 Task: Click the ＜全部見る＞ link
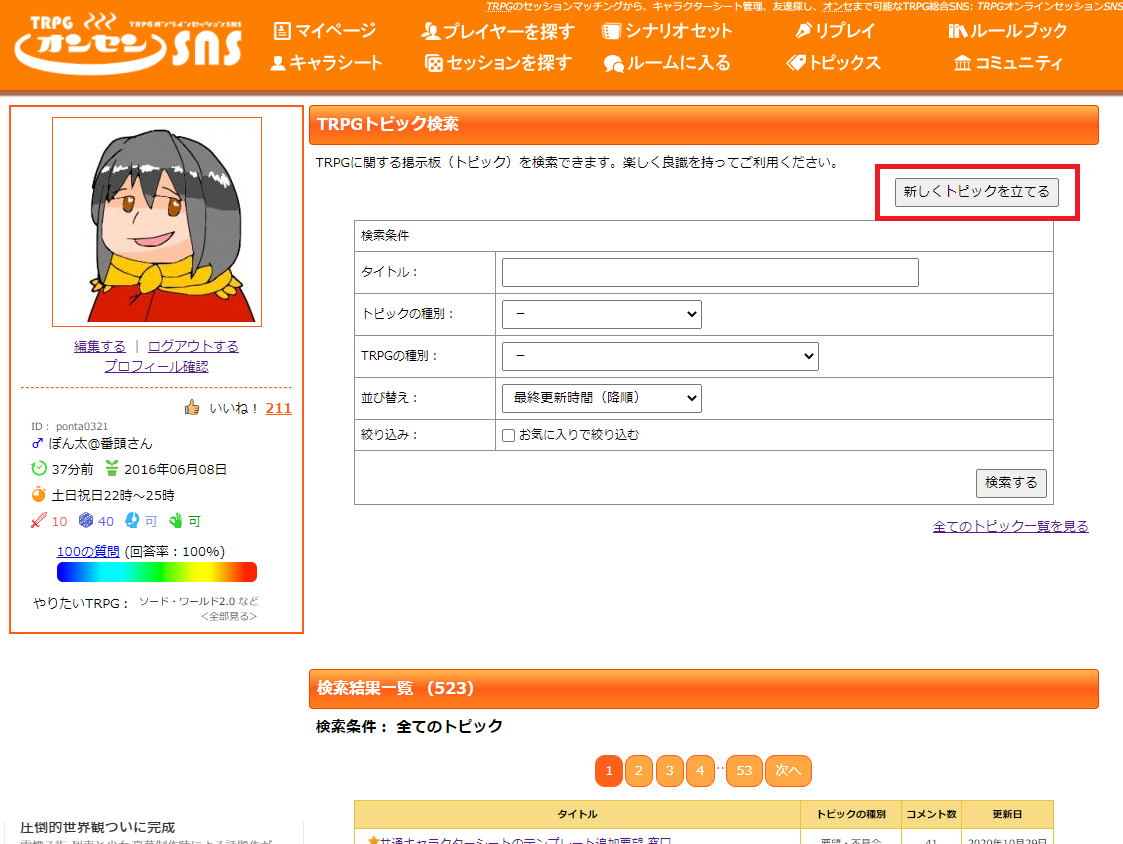(229, 616)
